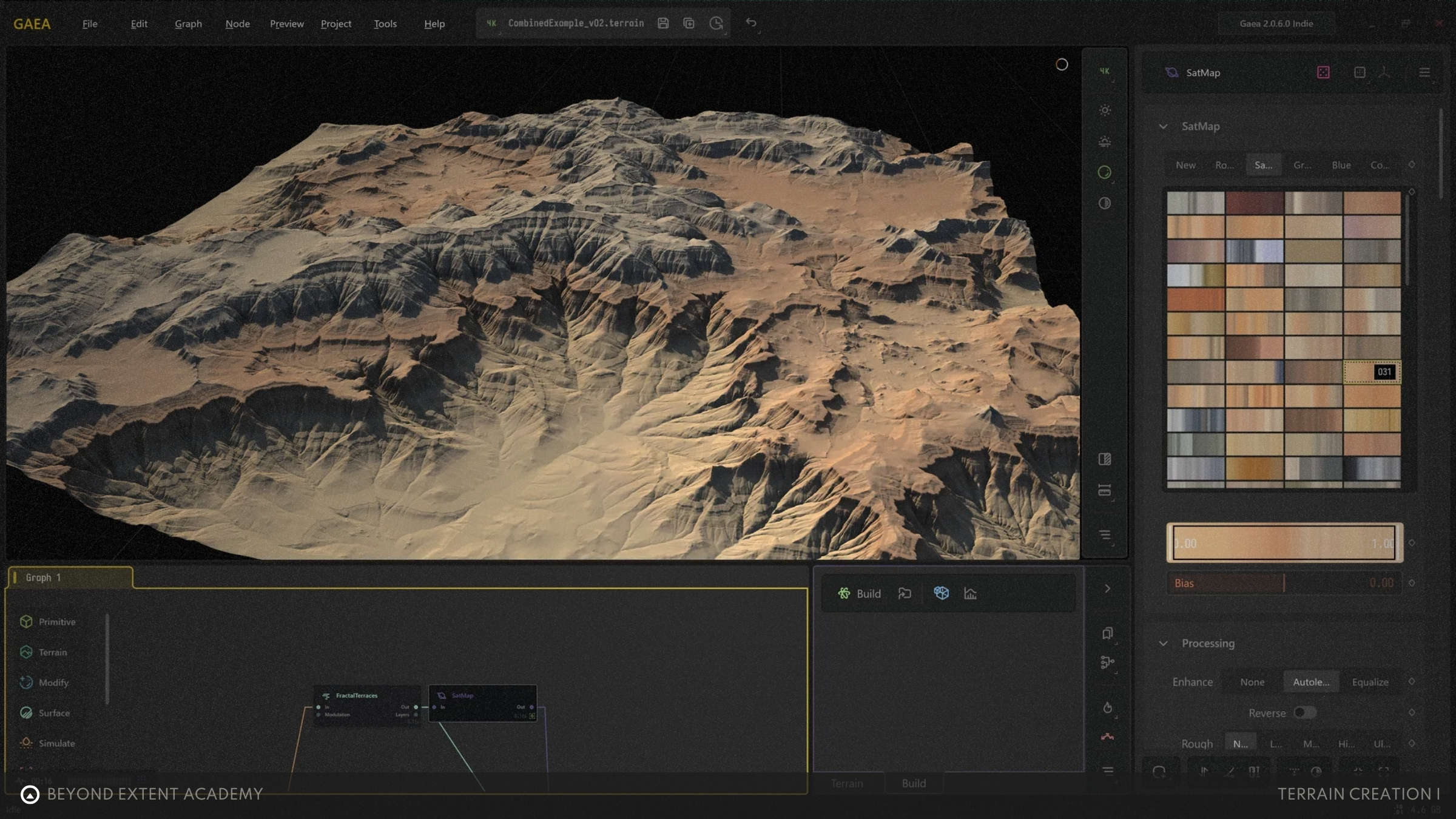1456x819 pixels.
Task: Expand the Modify node category
Action: coord(44,682)
